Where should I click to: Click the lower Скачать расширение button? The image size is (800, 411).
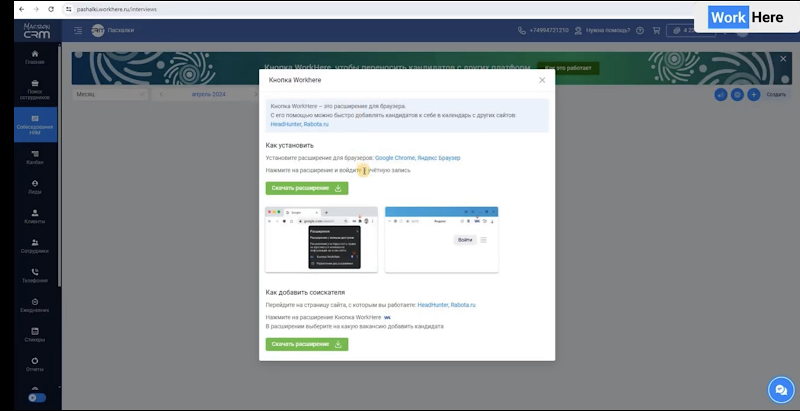click(x=307, y=344)
